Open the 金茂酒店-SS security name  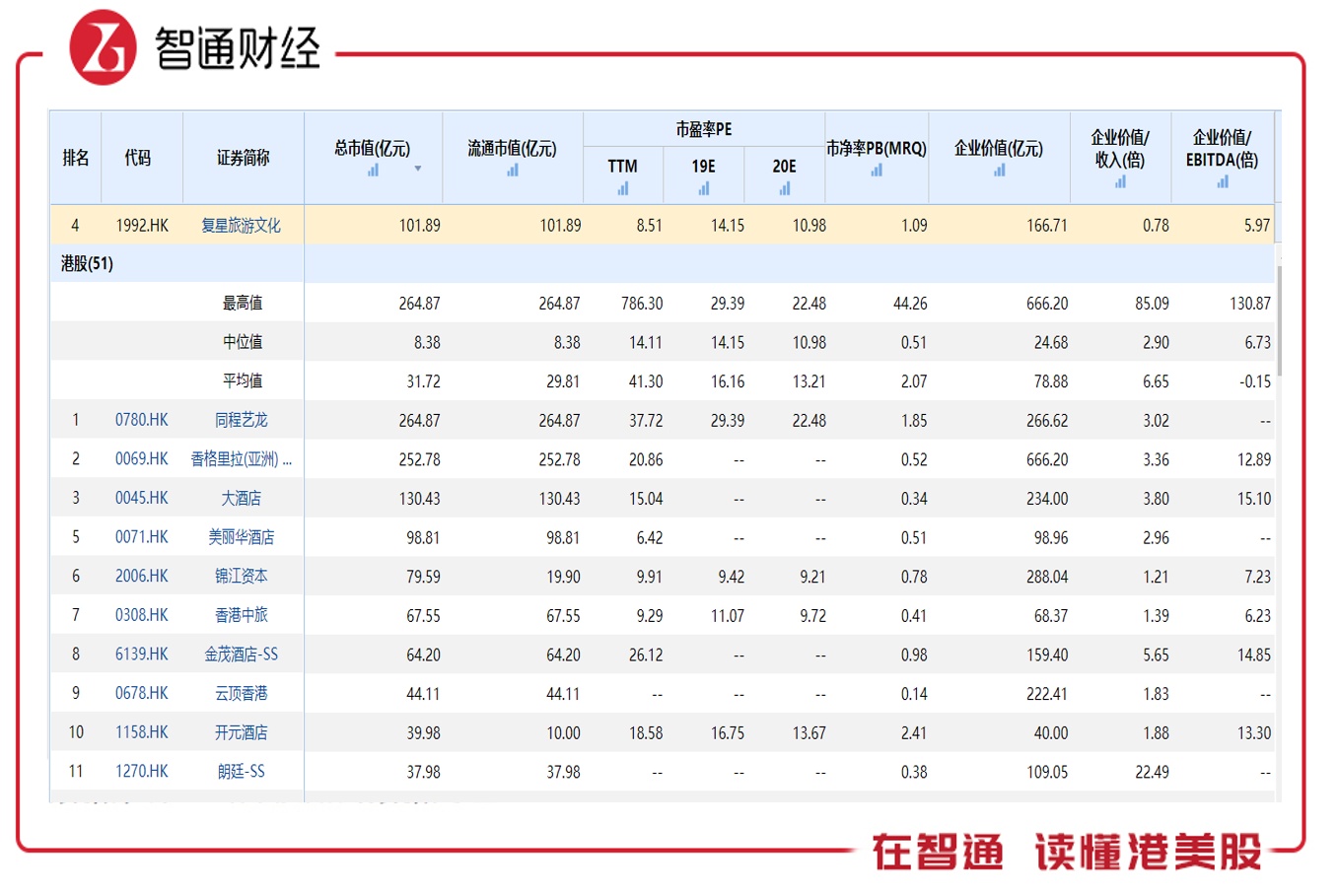pyautogui.click(x=242, y=655)
